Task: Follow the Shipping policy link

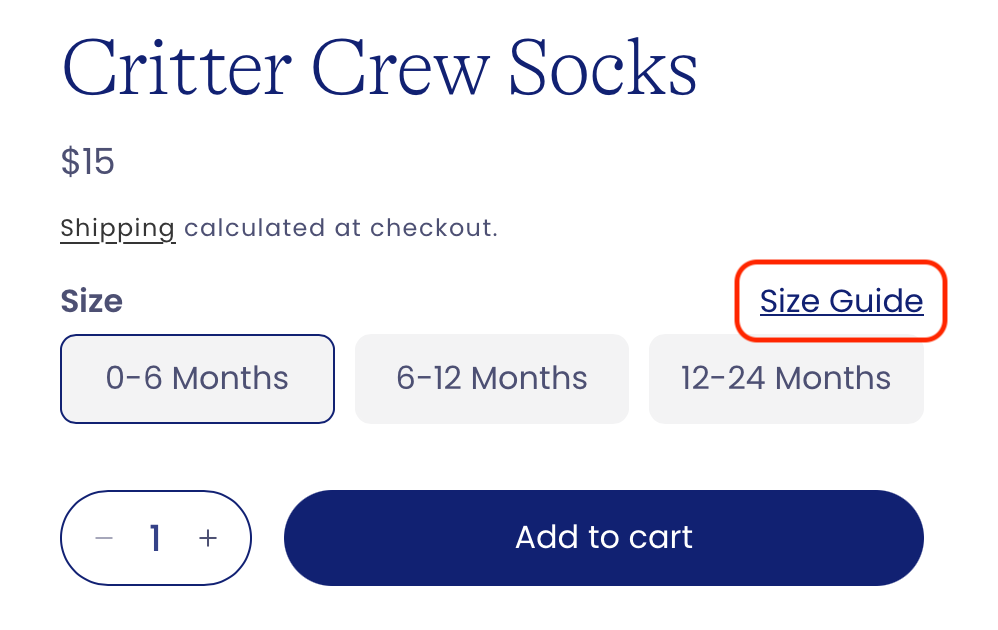Action: (118, 228)
